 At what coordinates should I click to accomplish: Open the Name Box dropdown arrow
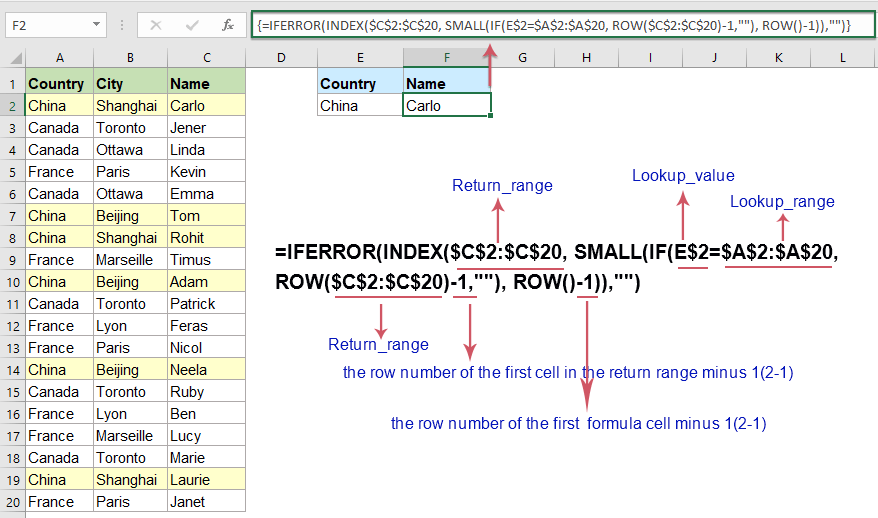point(96,25)
